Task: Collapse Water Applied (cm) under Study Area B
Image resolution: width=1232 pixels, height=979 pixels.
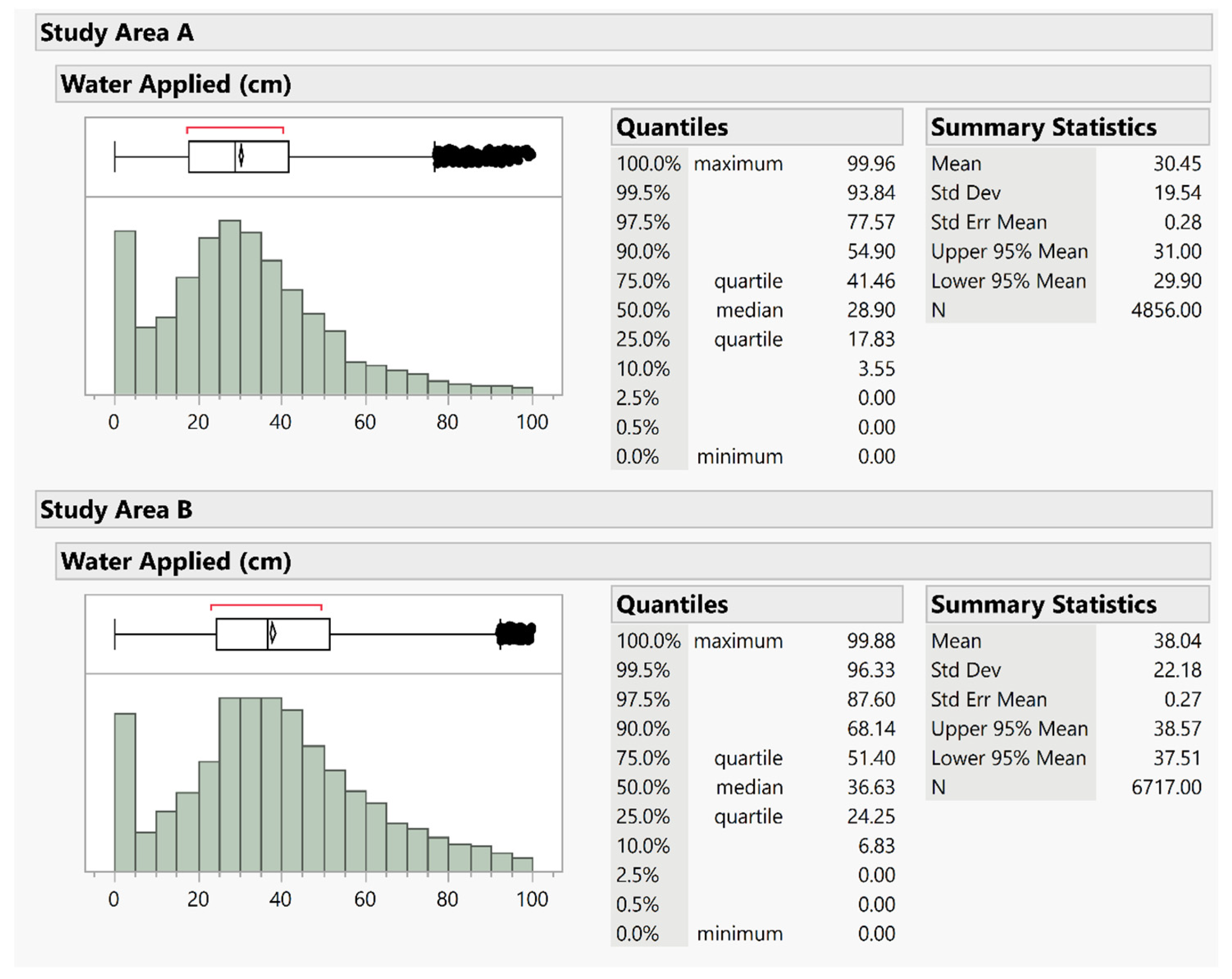Action: (x=175, y=561)
